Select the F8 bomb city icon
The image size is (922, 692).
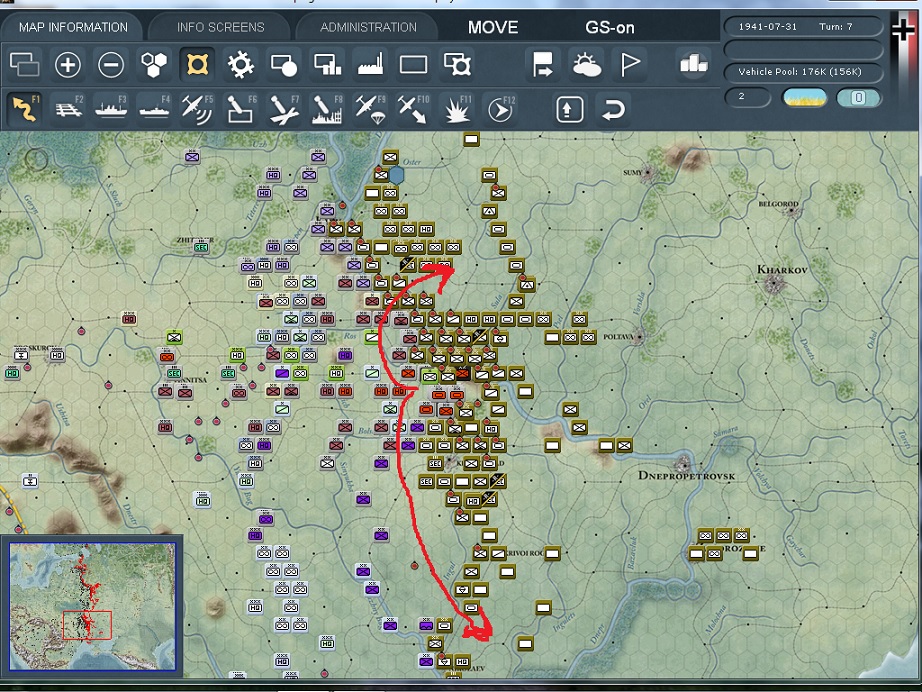click(327, 109)
